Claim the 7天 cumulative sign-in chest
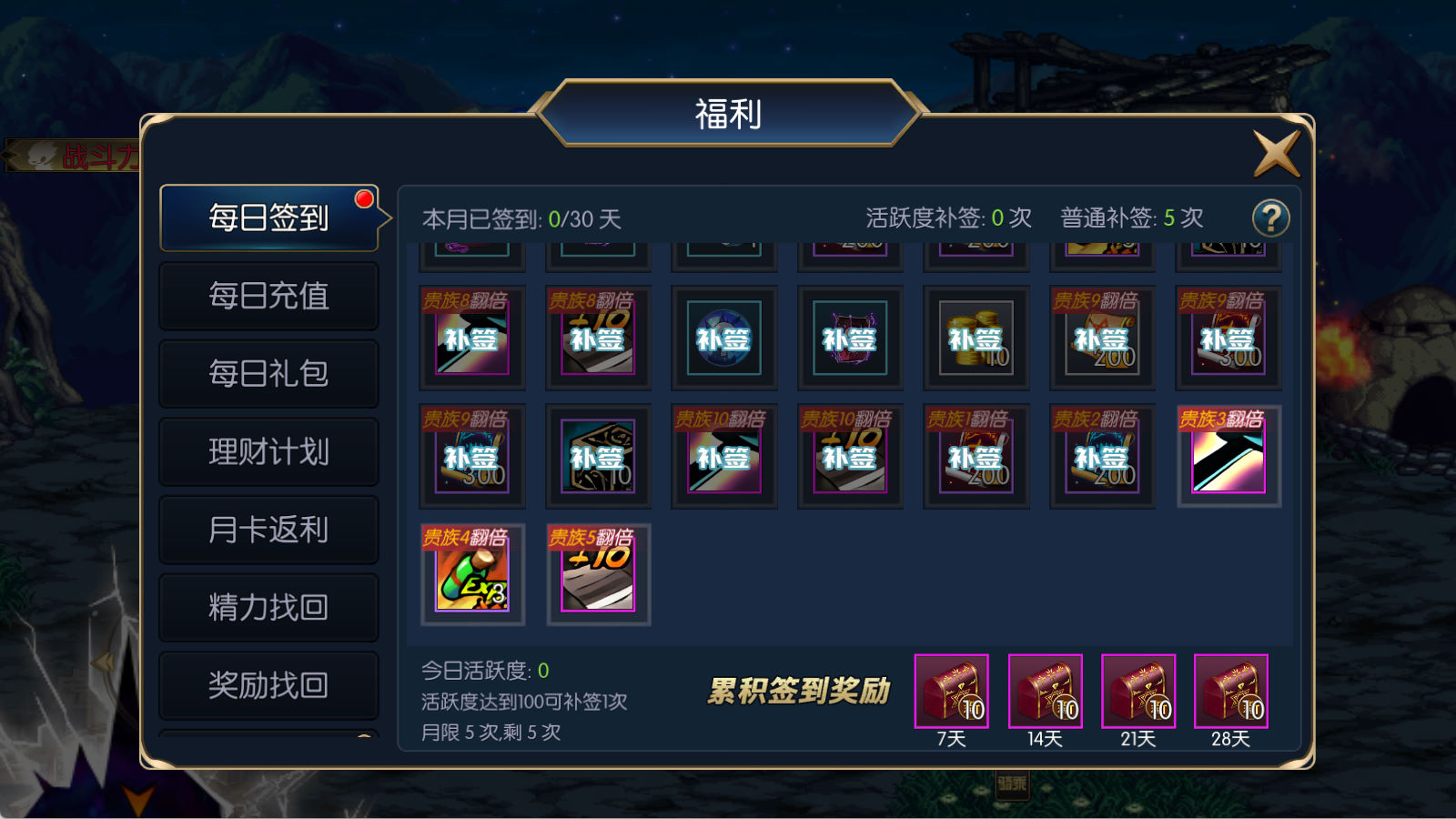 (951, 691)
